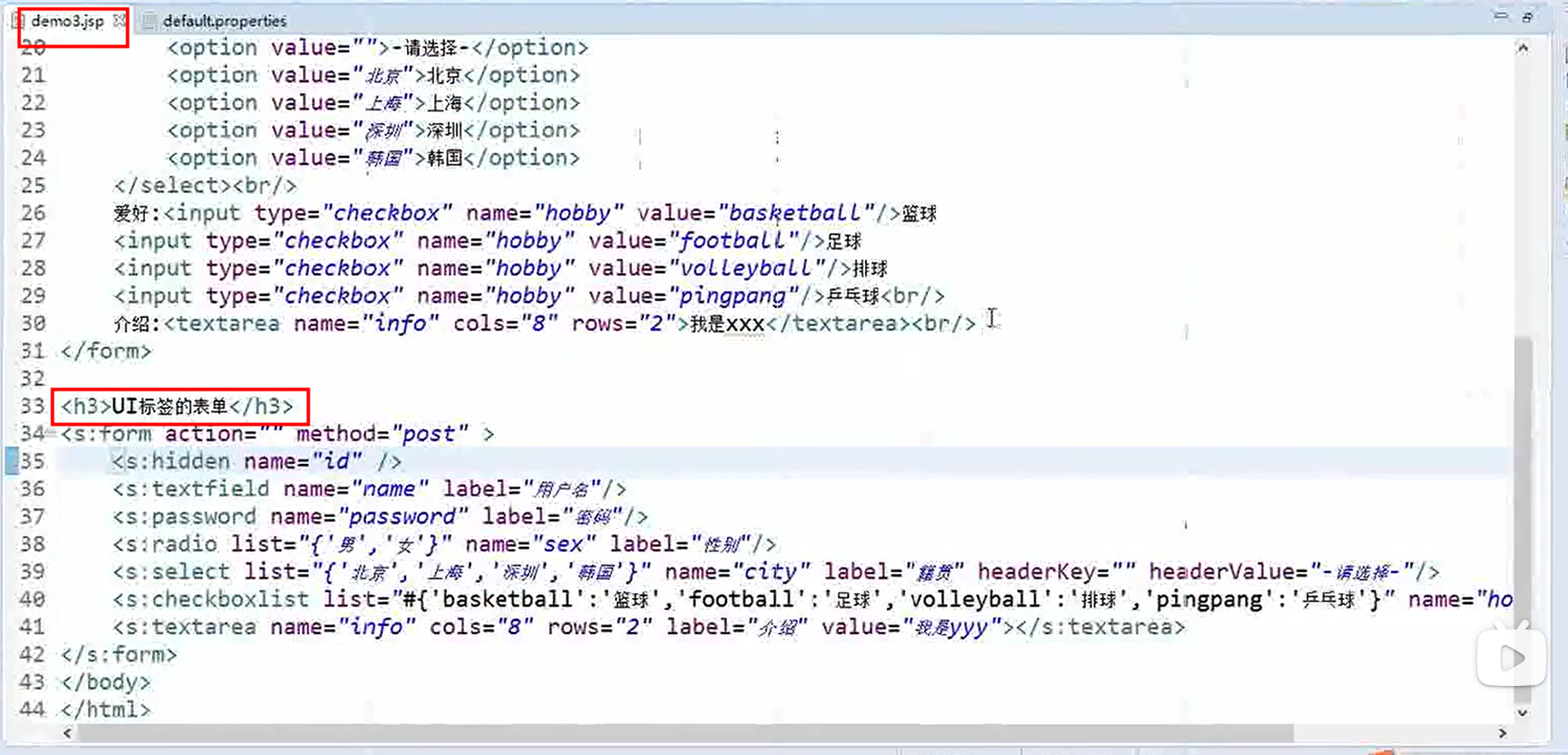Viewport: 1568px width, 755px height.
Task: Minimize the editor pane
Action: coord(1501,16)
